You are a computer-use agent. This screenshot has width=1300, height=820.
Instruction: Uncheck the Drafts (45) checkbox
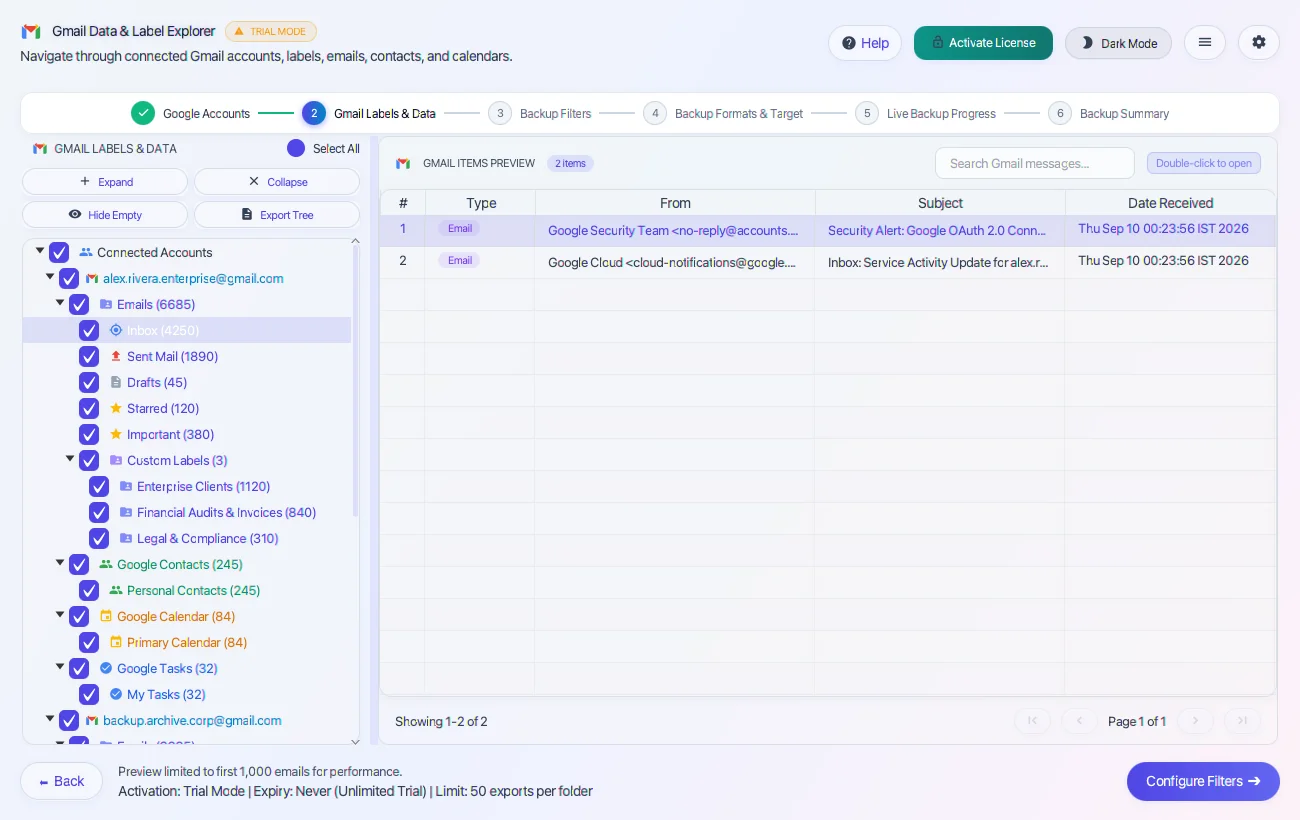[x=89, y=382]
